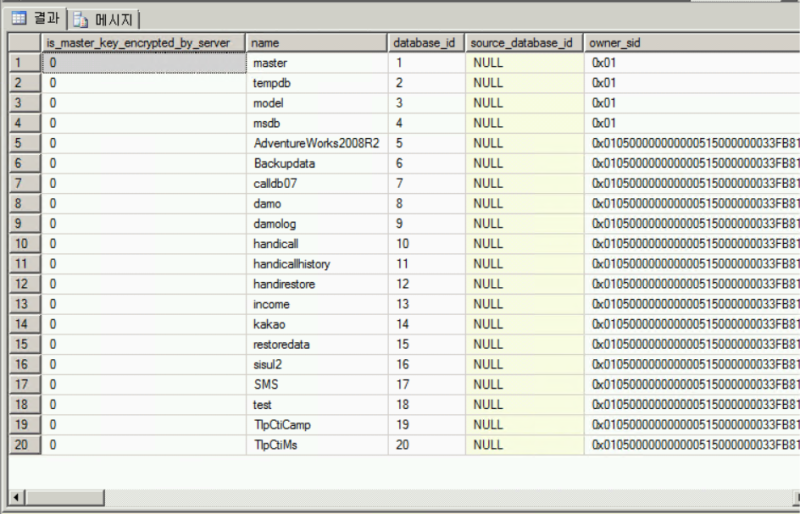800x514 pixels.
Task: Select the database_id column header
Action: [427, 43]
